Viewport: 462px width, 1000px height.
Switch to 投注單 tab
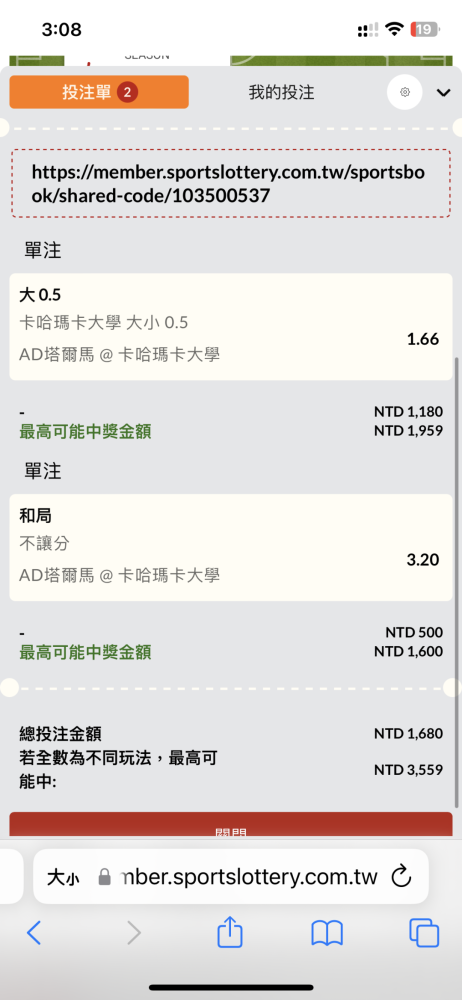click(x=99, y=92)
